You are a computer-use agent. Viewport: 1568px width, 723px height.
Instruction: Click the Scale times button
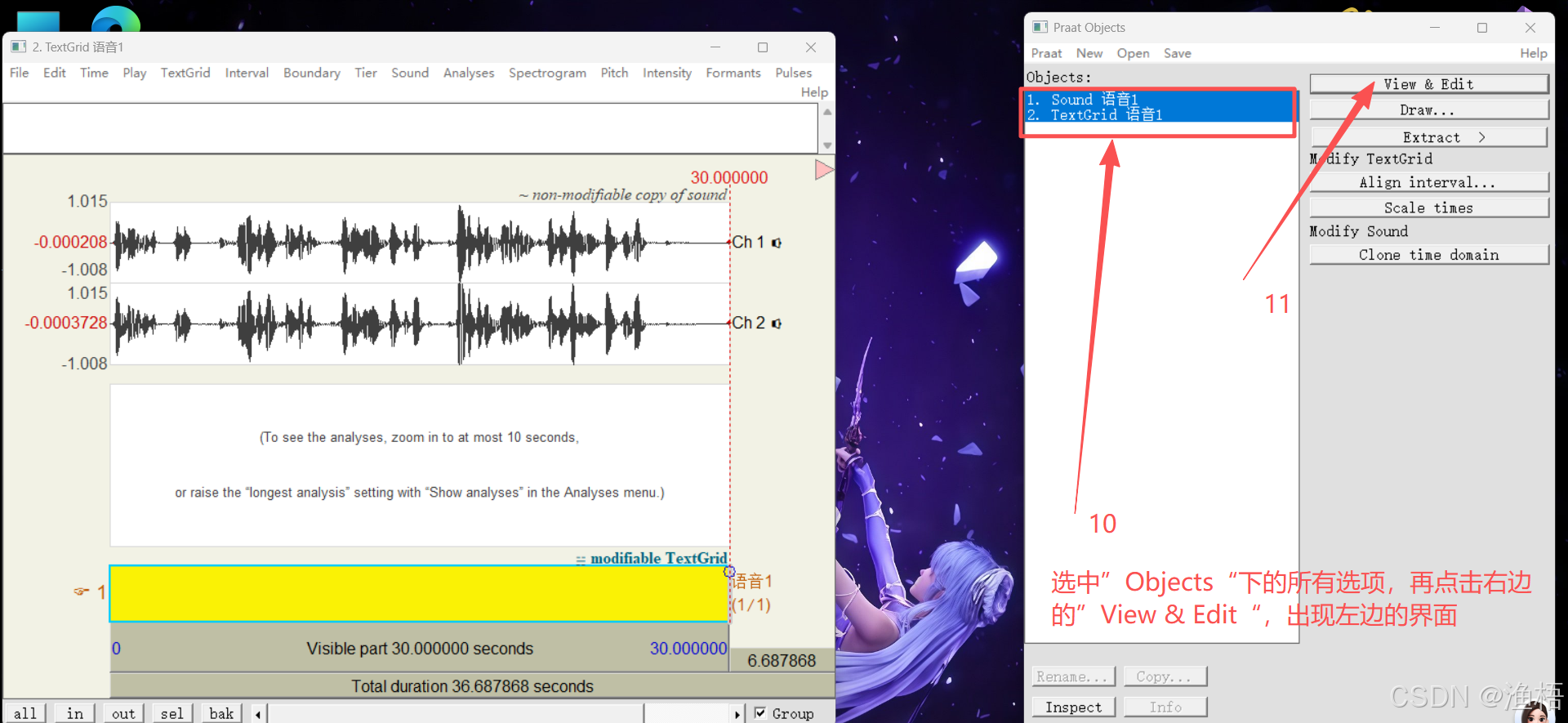pyautogui.click(x=1429, y=208)
